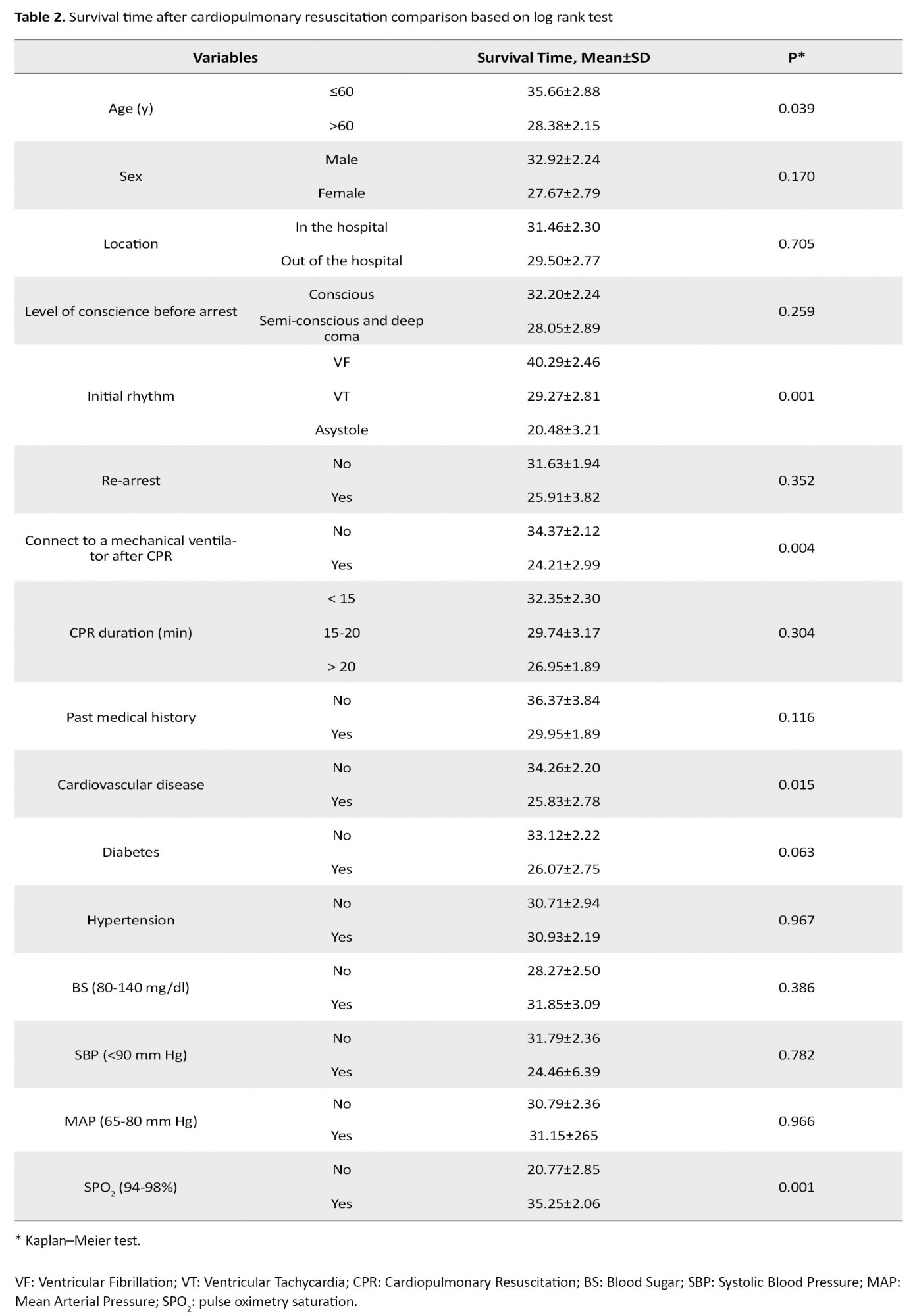Click the Survival Time, Mean±SD header
Screen dimensions: 915x1316
click(563, 58)
